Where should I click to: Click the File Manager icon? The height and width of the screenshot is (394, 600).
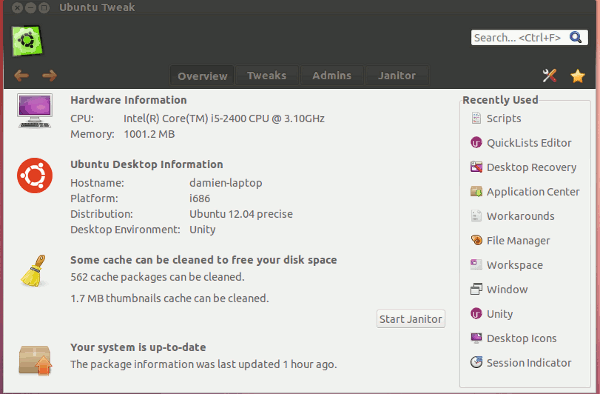coord(476,240)
